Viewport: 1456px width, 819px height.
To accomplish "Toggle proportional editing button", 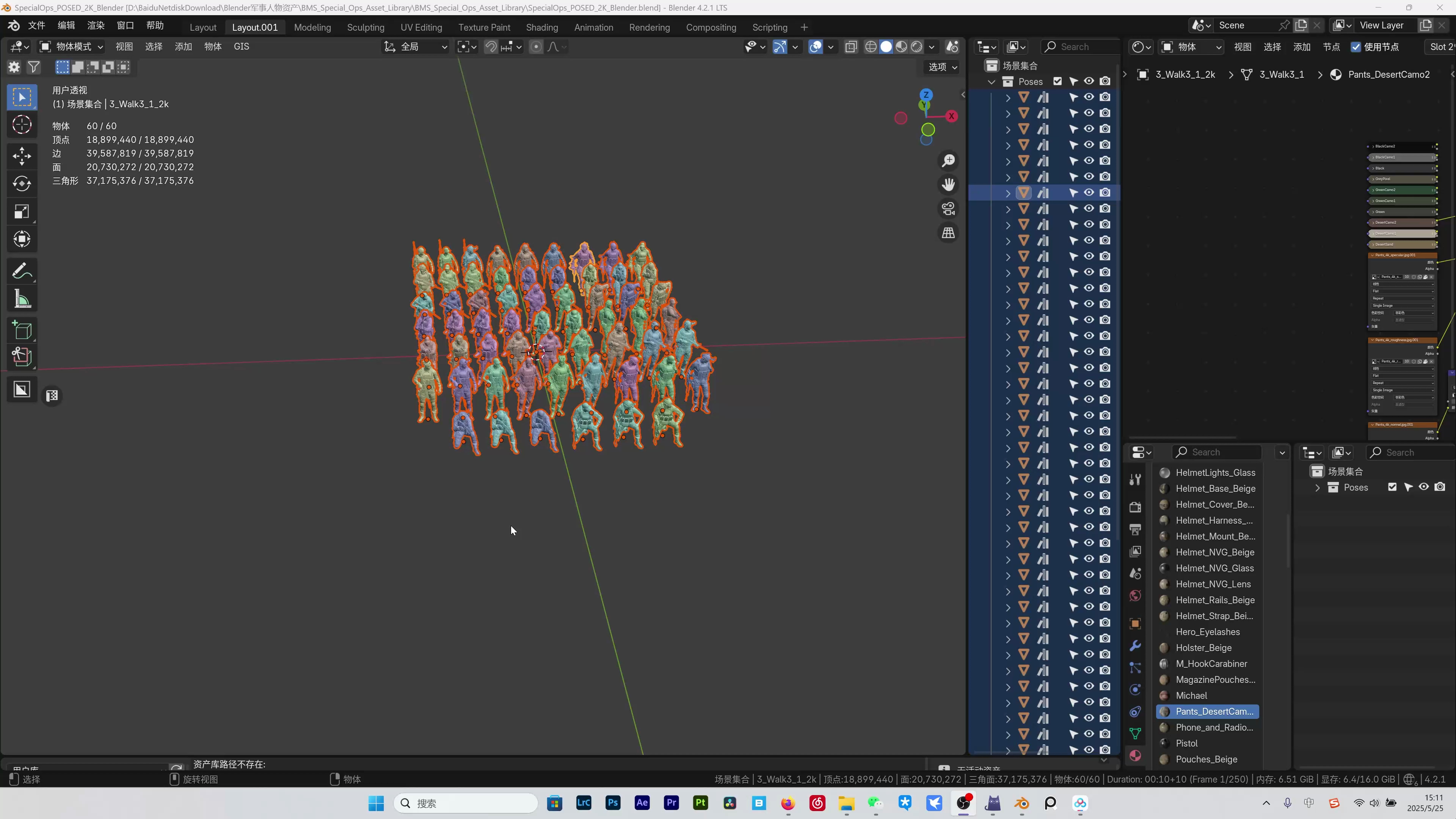I will (x=536, y=47).
